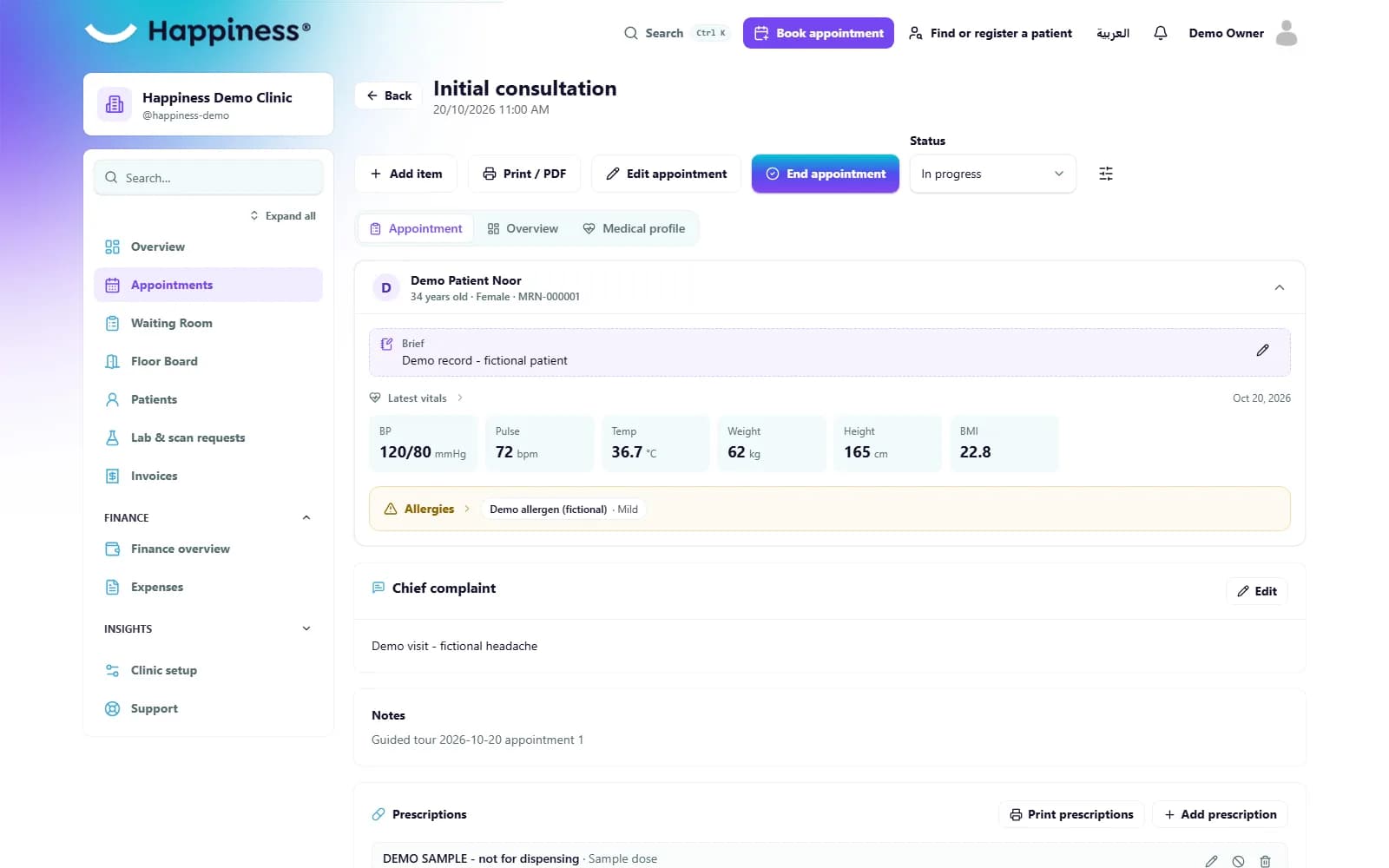
Task: Edit the patient brief pencil icon
Action: pyautogui.click(x=1262, y=351)
